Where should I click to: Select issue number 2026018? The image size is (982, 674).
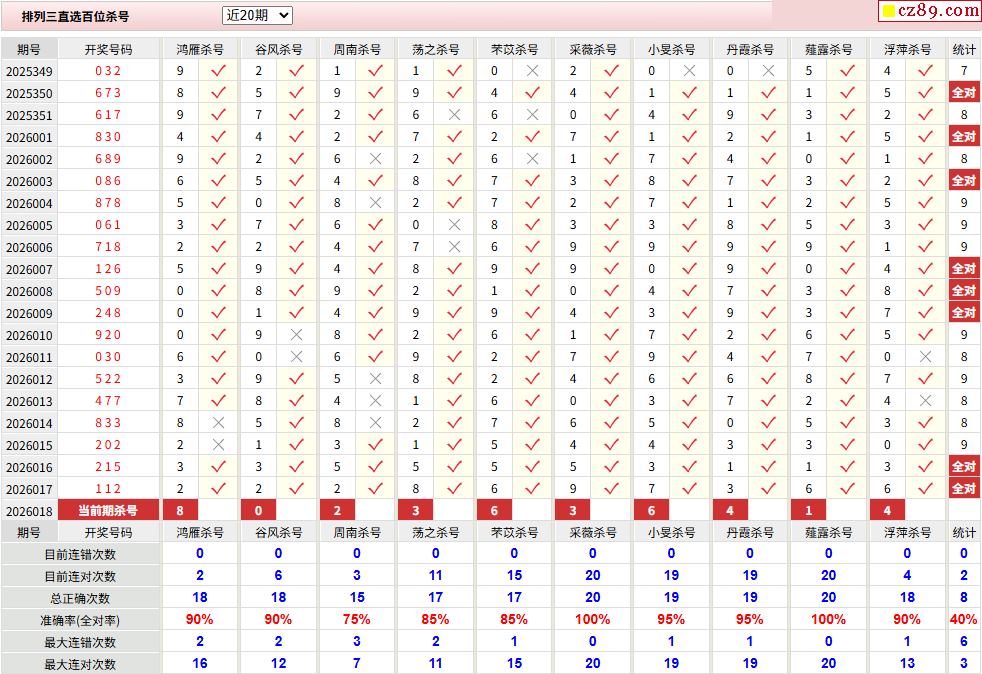[29, 511]
